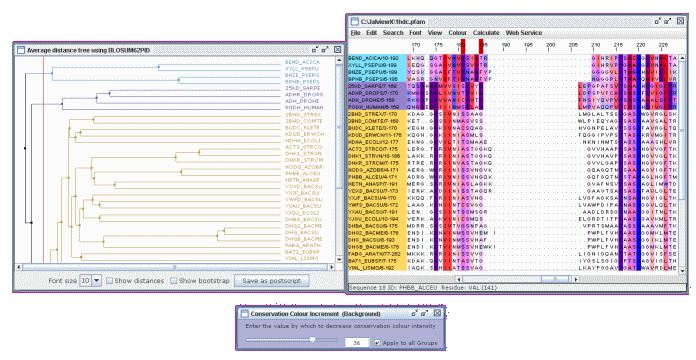This screenshot has height=360, width=696.
Task: Click the conservation value field showing 36
Action: (x=358, y=343)
